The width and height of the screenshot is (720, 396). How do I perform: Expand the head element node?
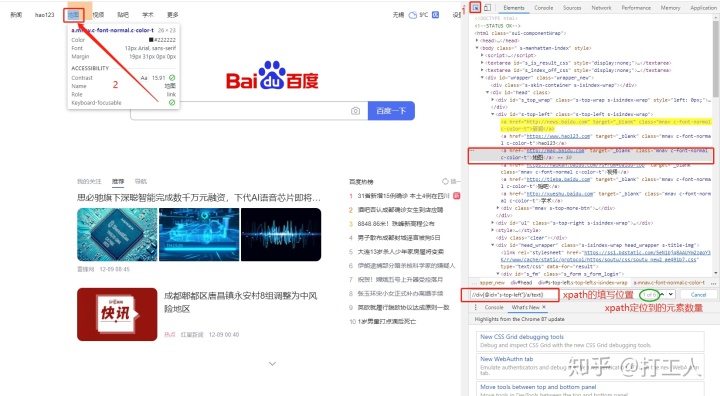coord(477,40)
